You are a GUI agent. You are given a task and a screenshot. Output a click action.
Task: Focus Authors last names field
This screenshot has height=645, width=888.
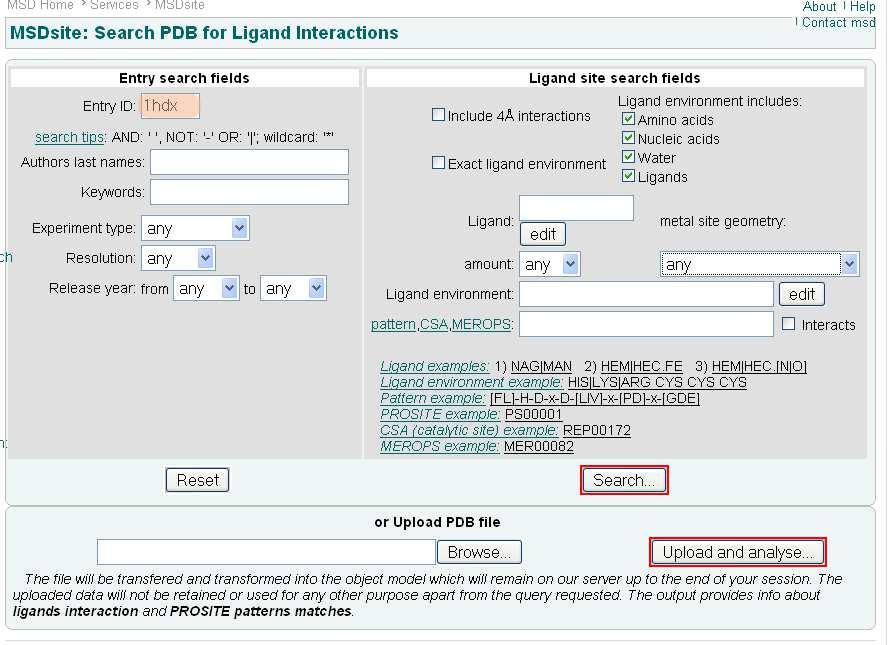click(249, 162)
